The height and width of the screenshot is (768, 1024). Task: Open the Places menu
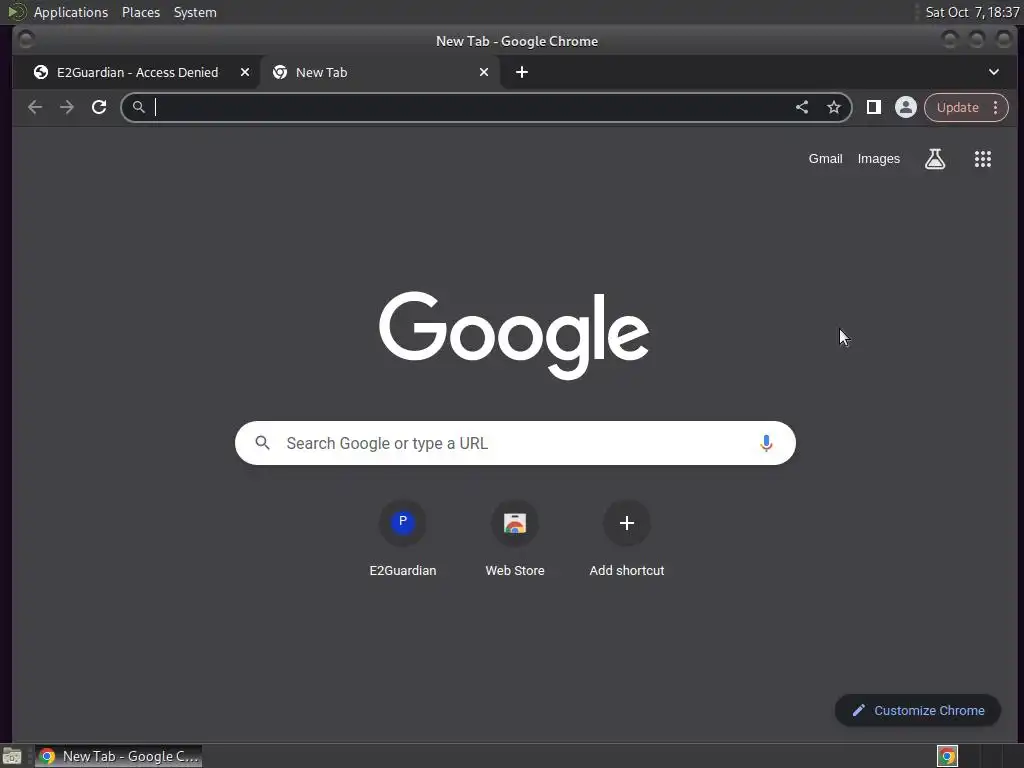pyautogui.click(x=141, y=12)
